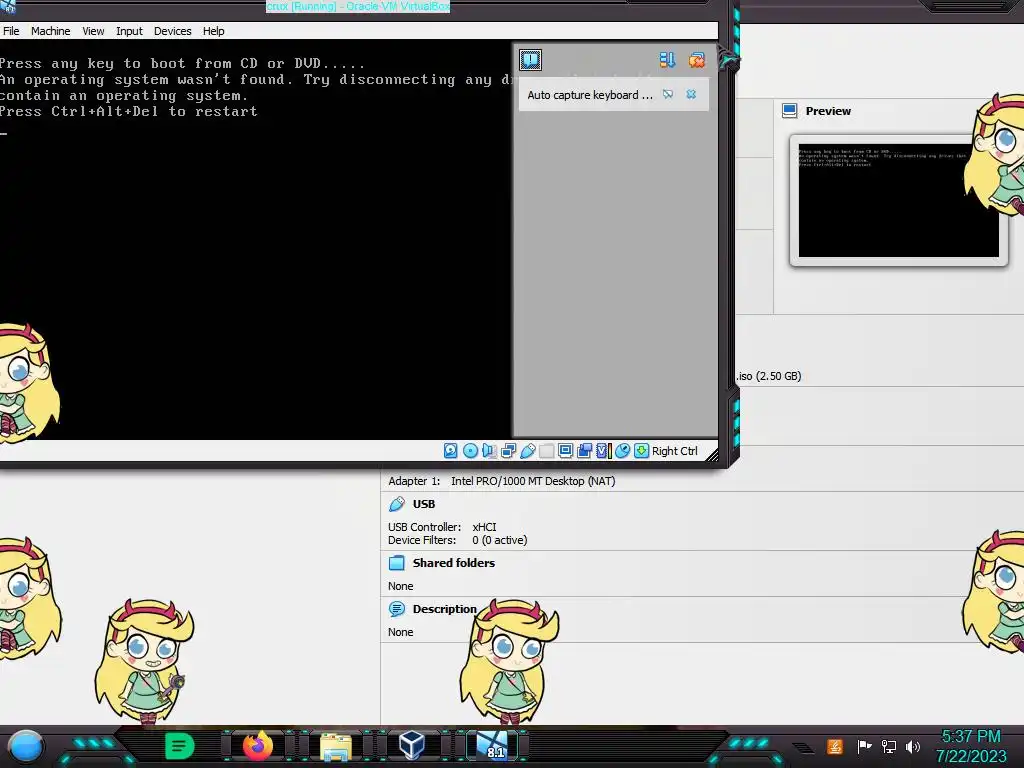Open the Input menu
1024x768 pixels.
129,31
